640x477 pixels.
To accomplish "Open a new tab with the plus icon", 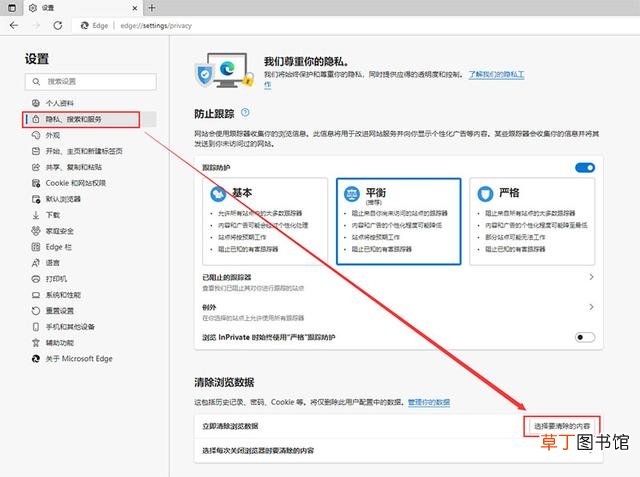I will (152, 8).
